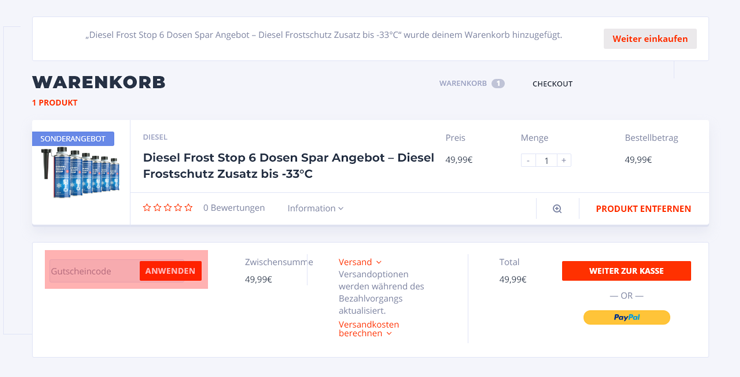This screenshot has height=377, width=740.
Task: Click the magnifier zoom icon for the product
Action: pos(557,209)
